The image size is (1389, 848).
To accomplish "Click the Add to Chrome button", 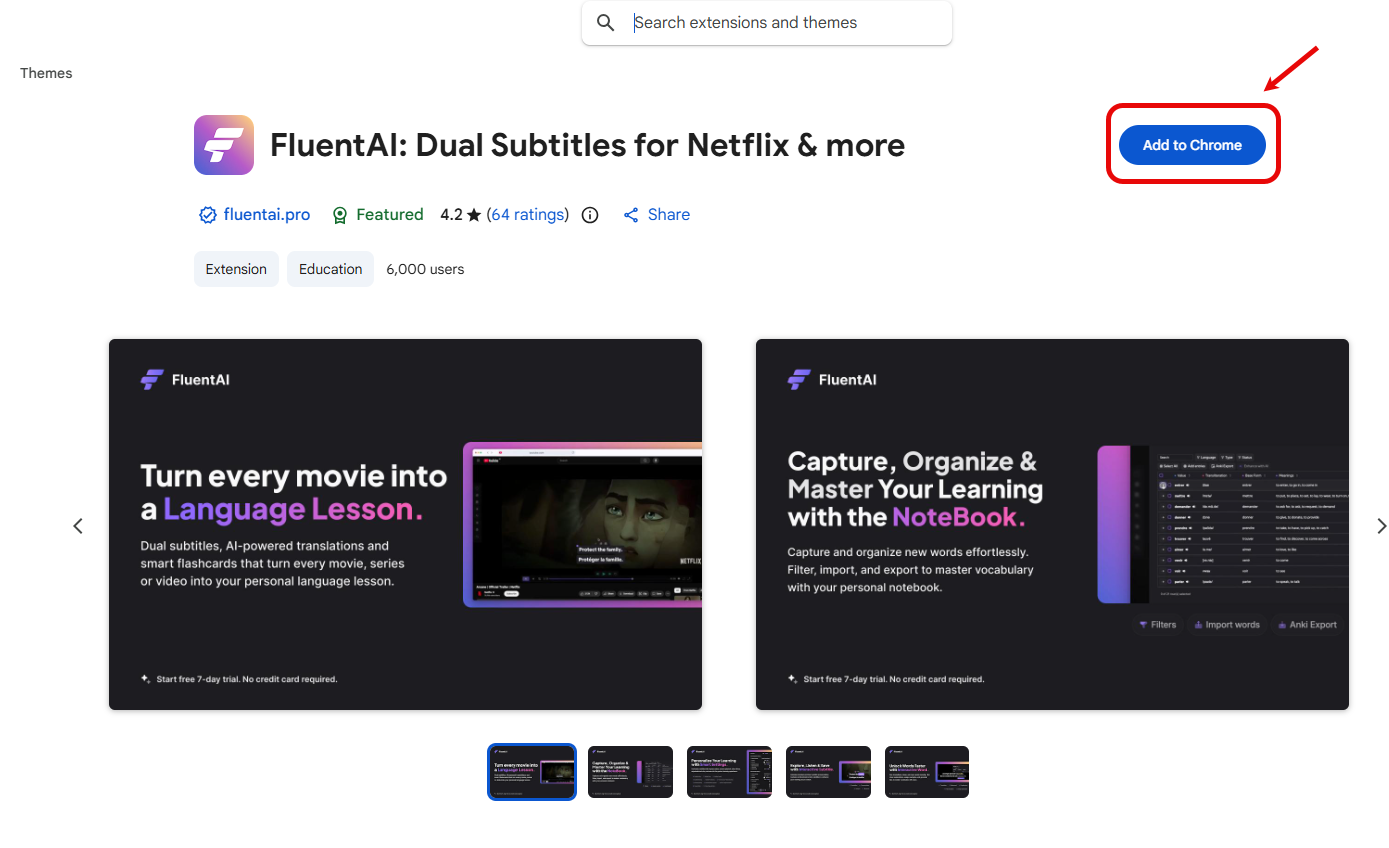I will (x=1192, y=145).
